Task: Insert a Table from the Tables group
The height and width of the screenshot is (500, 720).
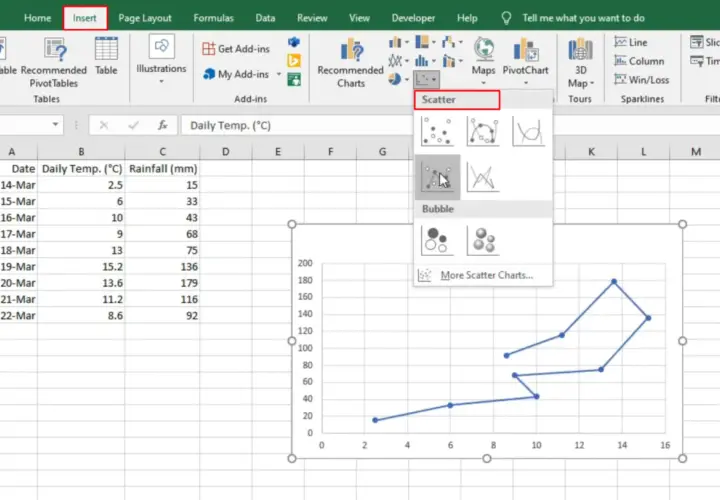Action: point(106,56)
